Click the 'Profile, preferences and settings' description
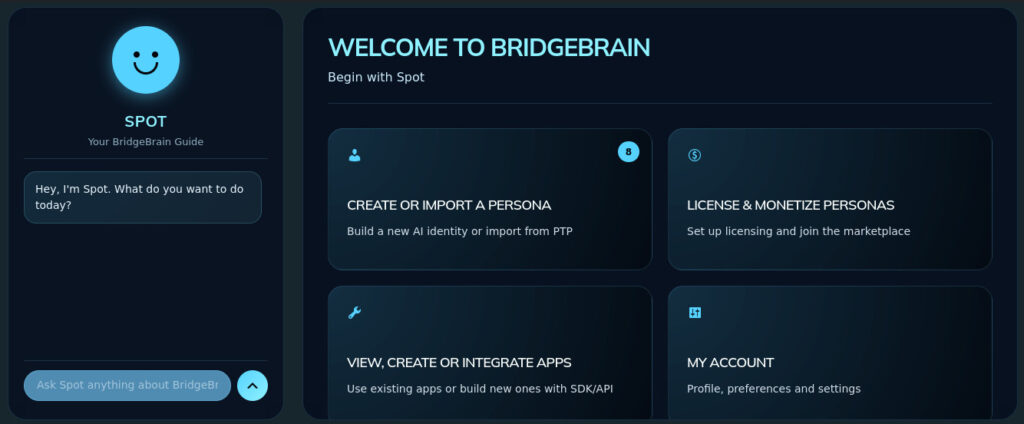This screenshot has width=1024, height=424. [x=773, y=388]
